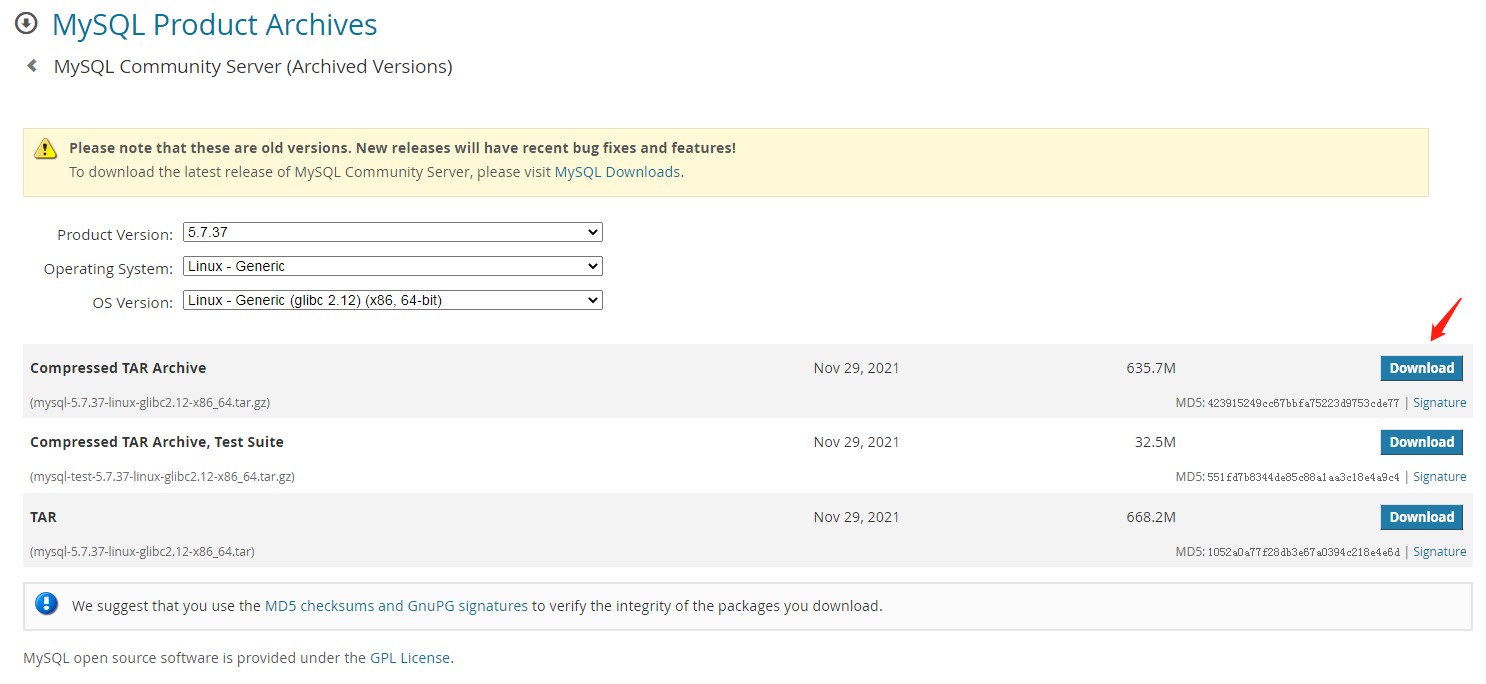Expand the OS Version dropdown
Viewport: 1486px width, 684px height.
click(x=393, y=300)
